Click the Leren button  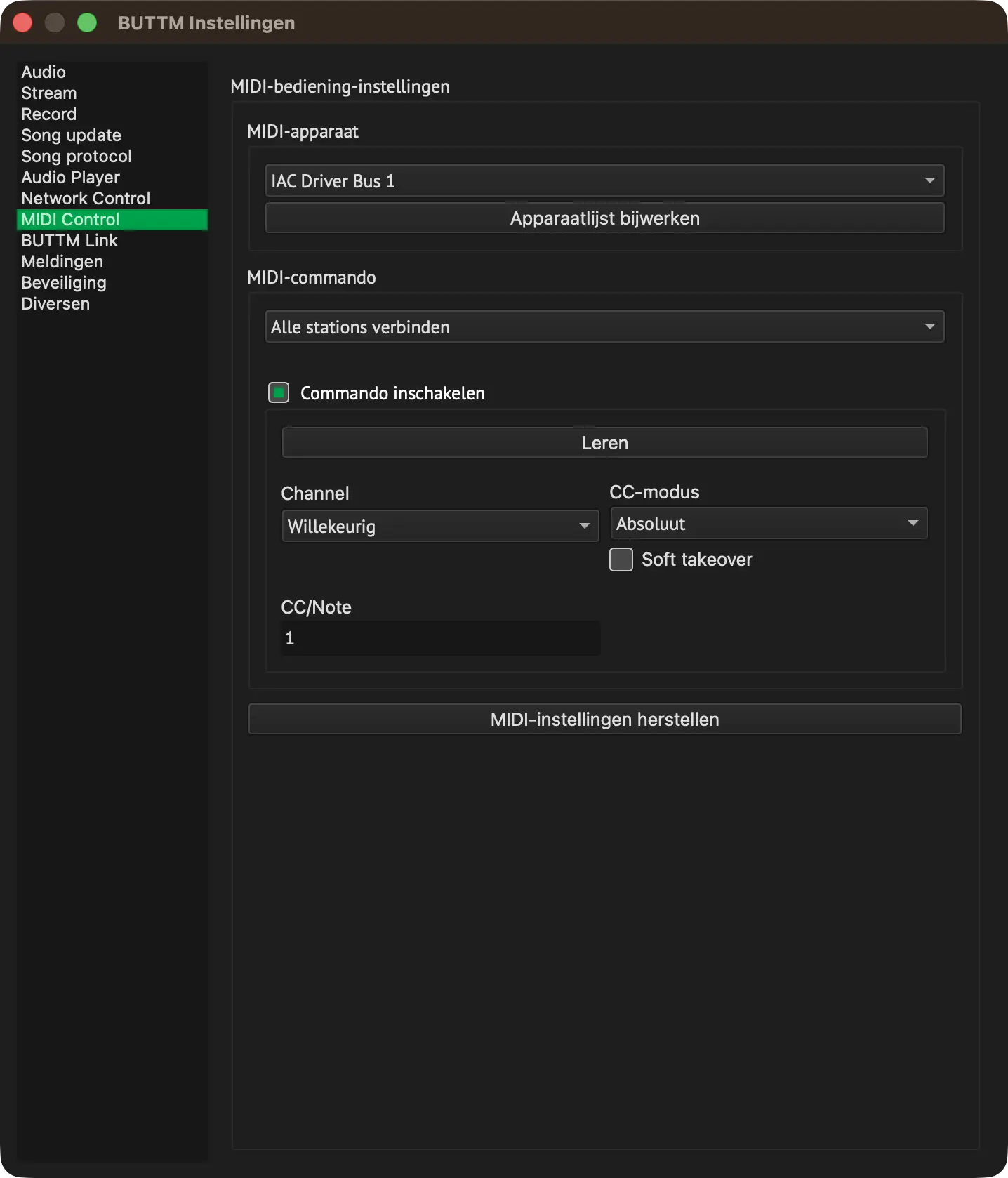(604, 442)
